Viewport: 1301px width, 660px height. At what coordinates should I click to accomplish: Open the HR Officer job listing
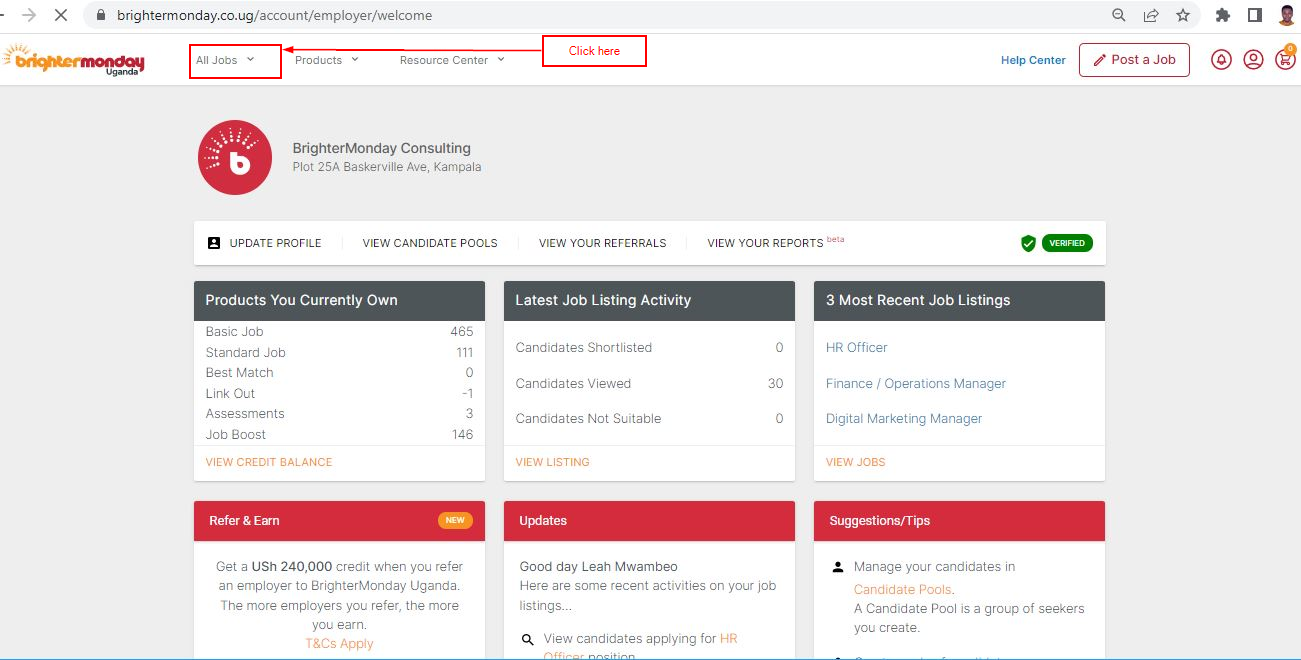[x=856, y=348]
